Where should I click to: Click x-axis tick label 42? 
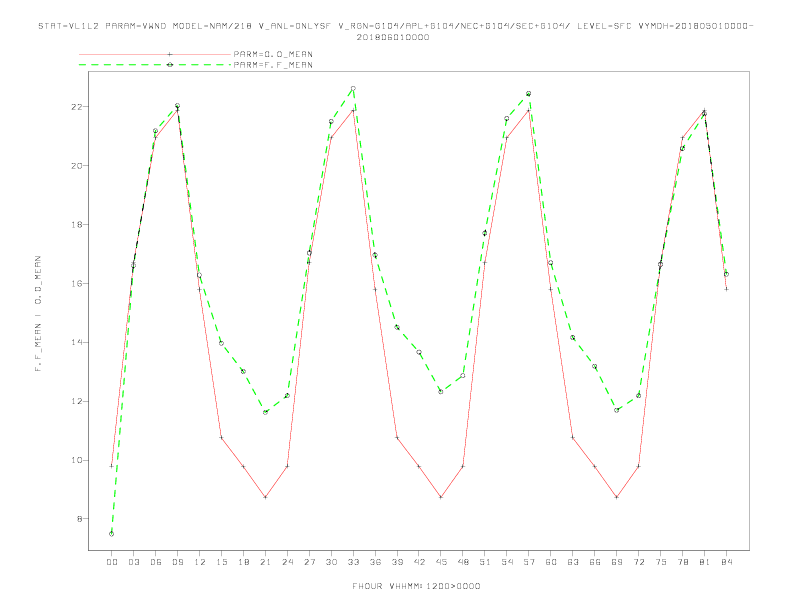(x=419, y=562)
